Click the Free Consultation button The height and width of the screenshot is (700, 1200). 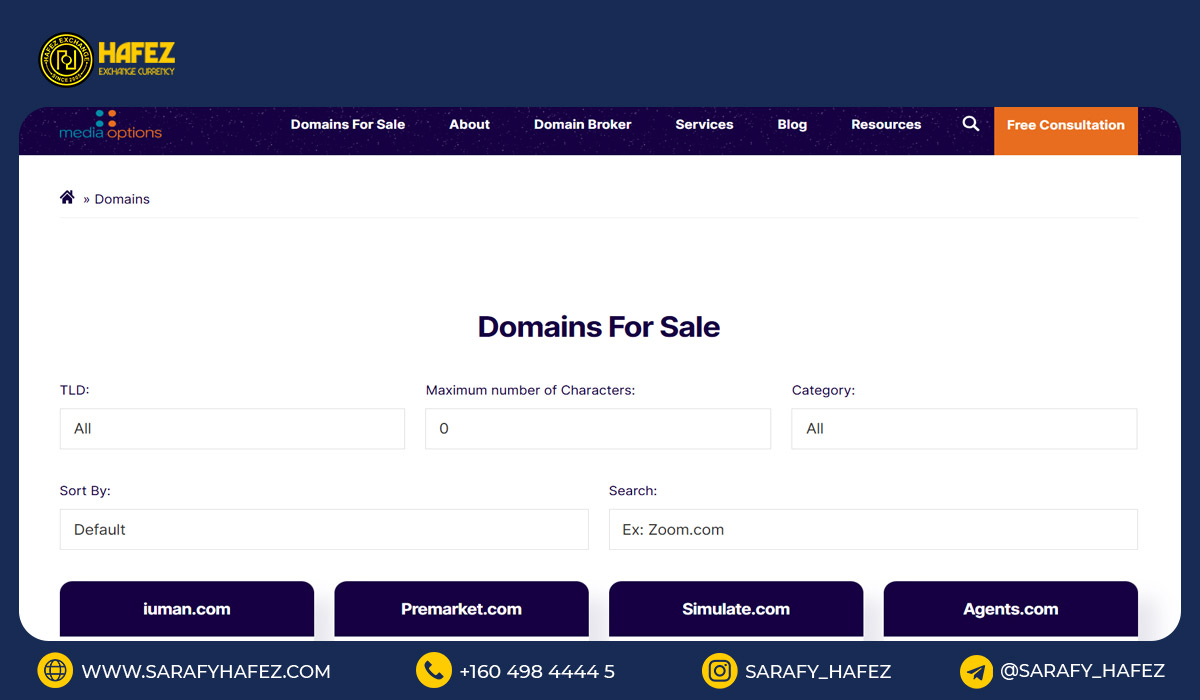[1065, 126]
